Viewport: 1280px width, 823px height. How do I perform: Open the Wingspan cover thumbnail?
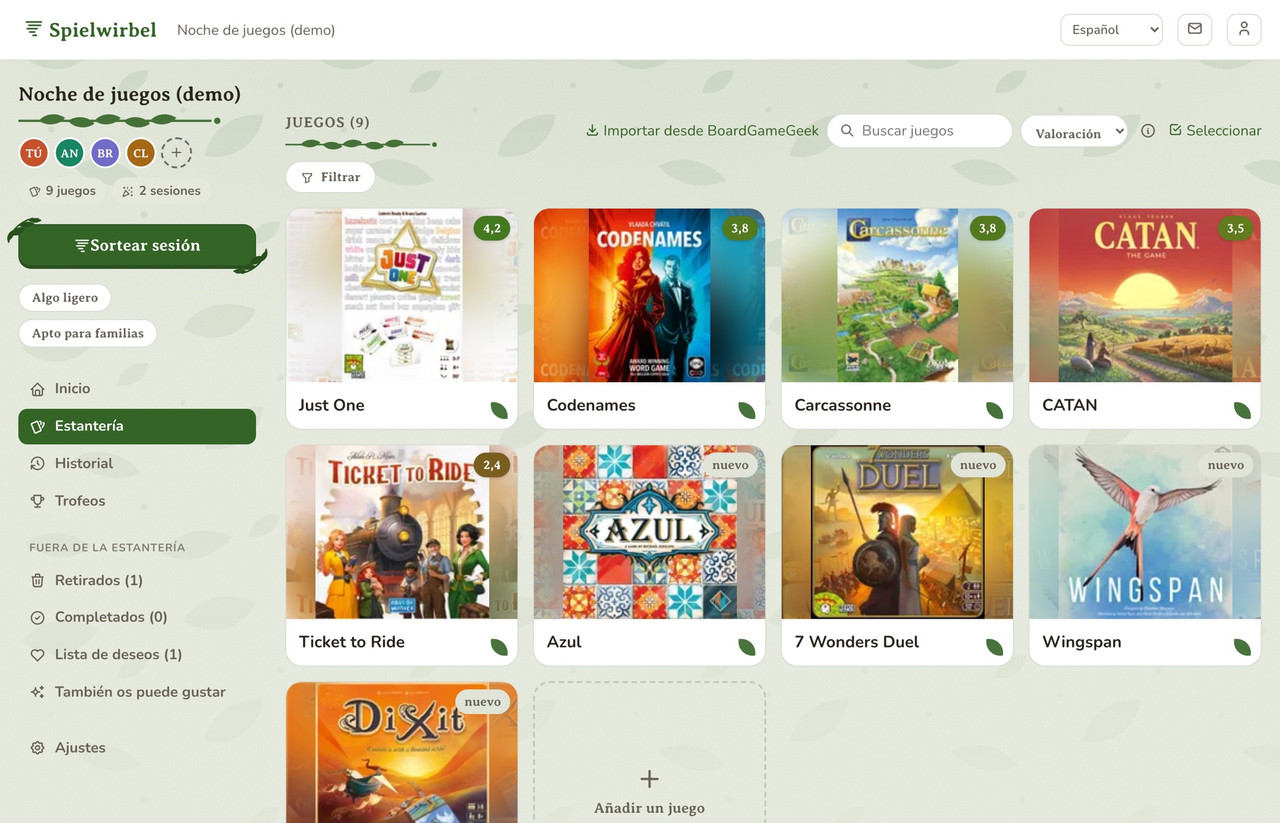[1145, 532]
